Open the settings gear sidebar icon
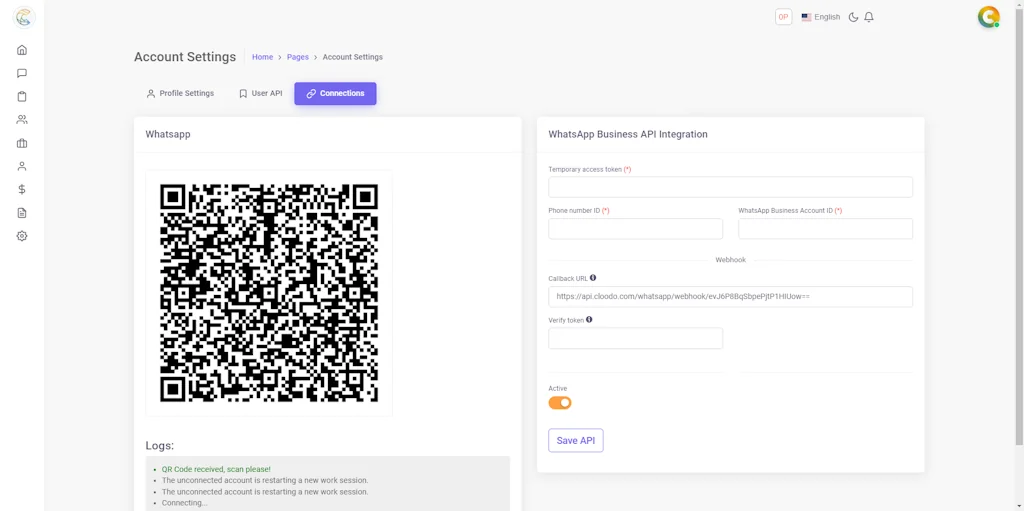Image resolution: width=1024 pixels, height=511 pixels. point(22,236)
